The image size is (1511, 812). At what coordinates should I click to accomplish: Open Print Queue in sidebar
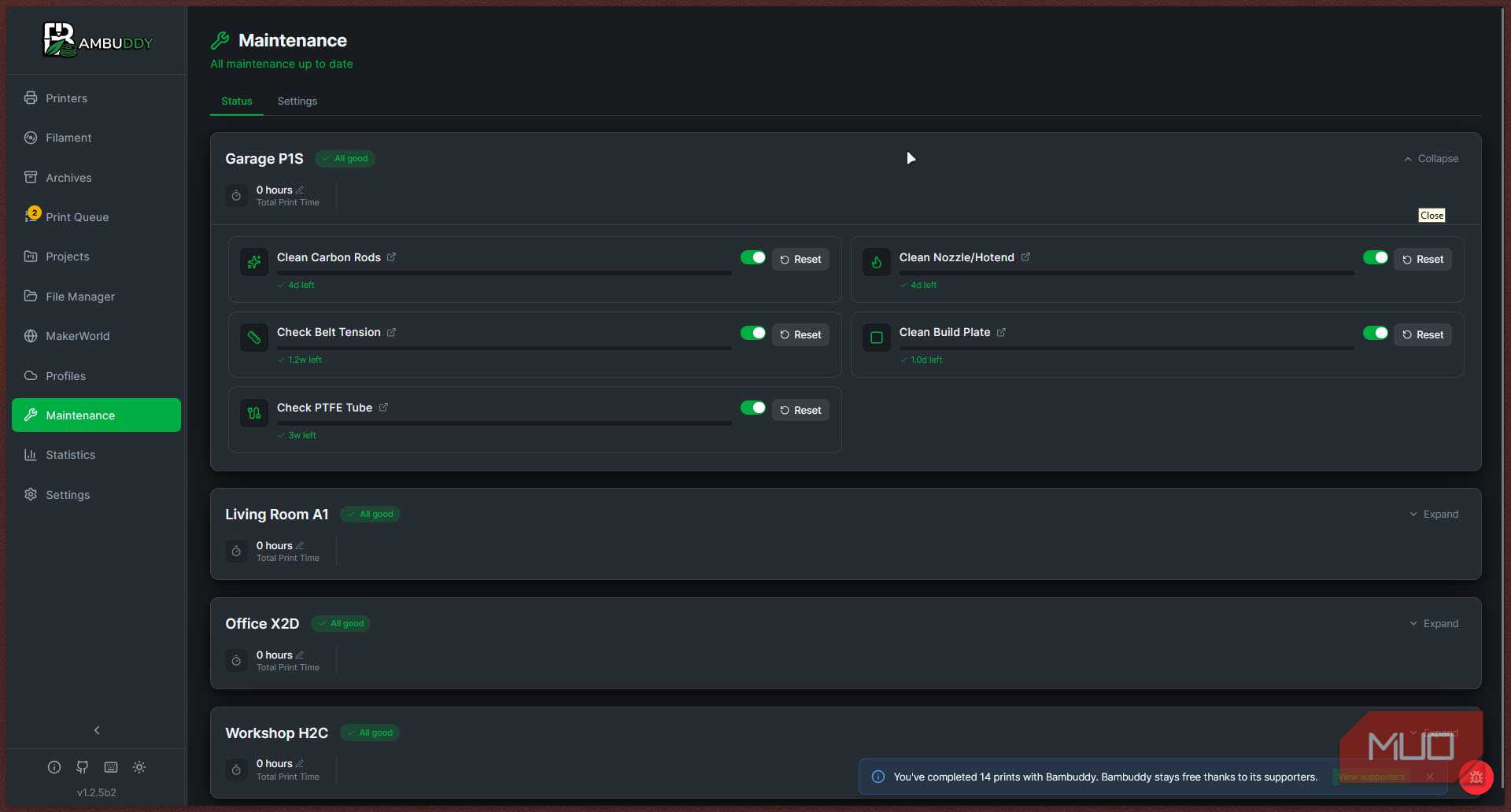click(x=96, y=217)
